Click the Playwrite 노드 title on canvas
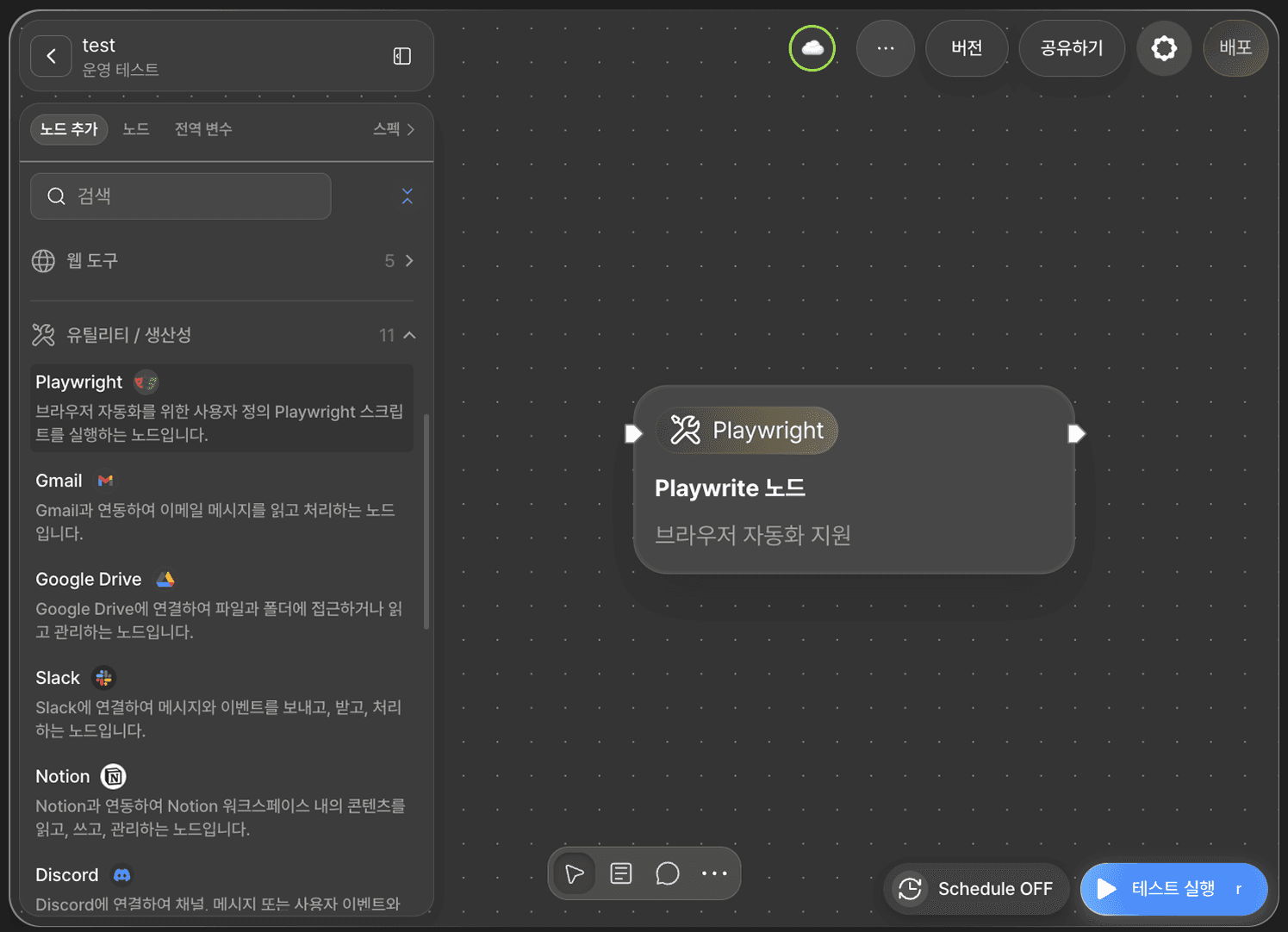Screen dimensions: 1288x932 (x=730, y=488)
